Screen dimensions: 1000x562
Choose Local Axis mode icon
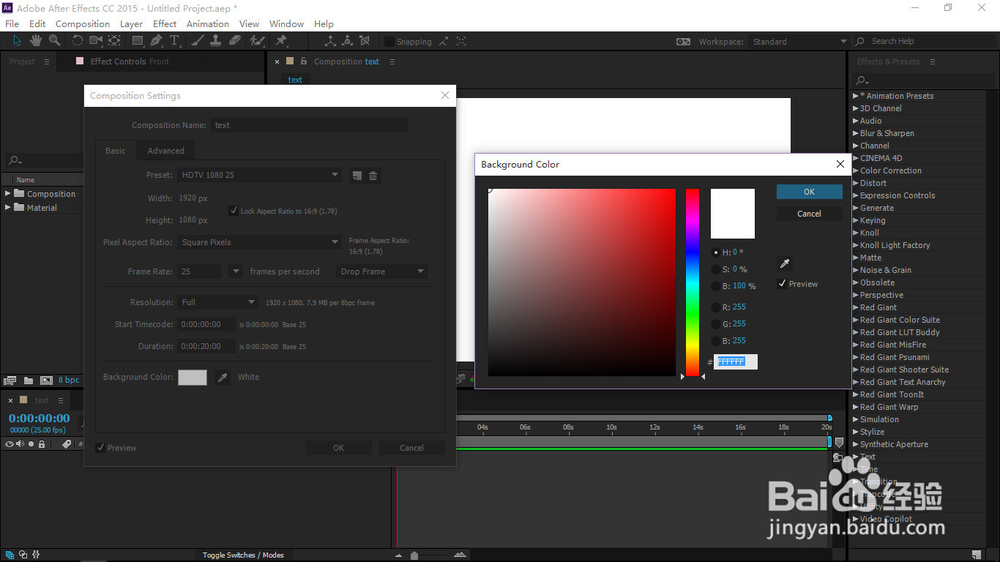(x=330, y=41)
